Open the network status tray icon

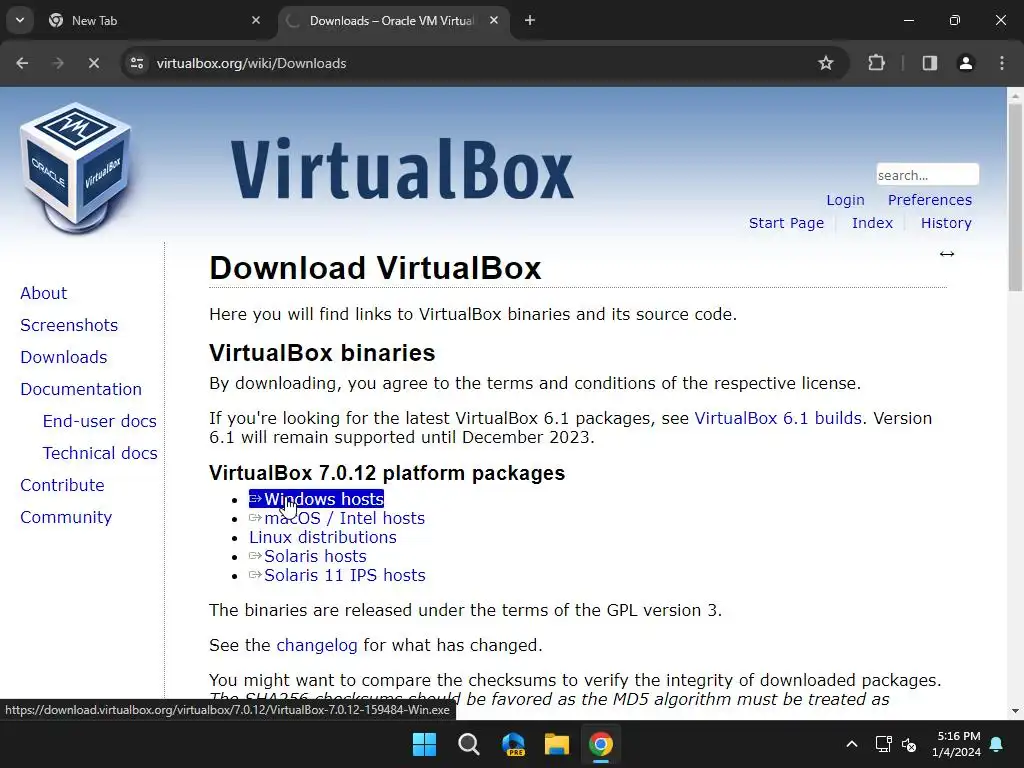(x=883, y=744)
